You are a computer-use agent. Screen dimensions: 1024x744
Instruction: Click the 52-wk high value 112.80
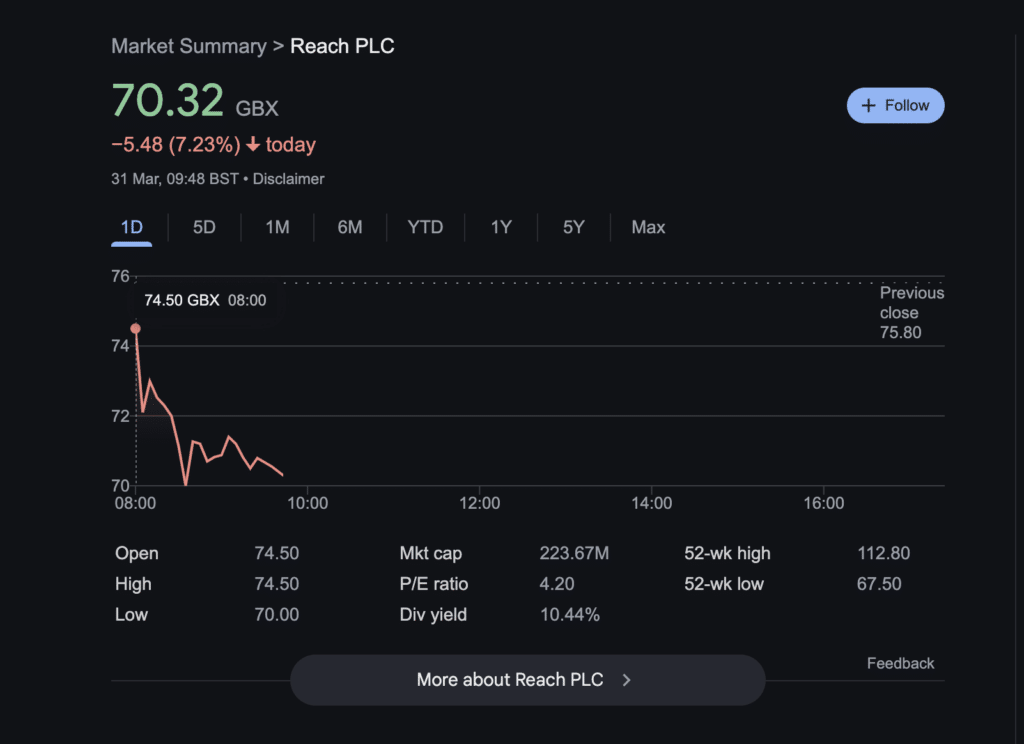pyautogui.click(x=883, y=553)
